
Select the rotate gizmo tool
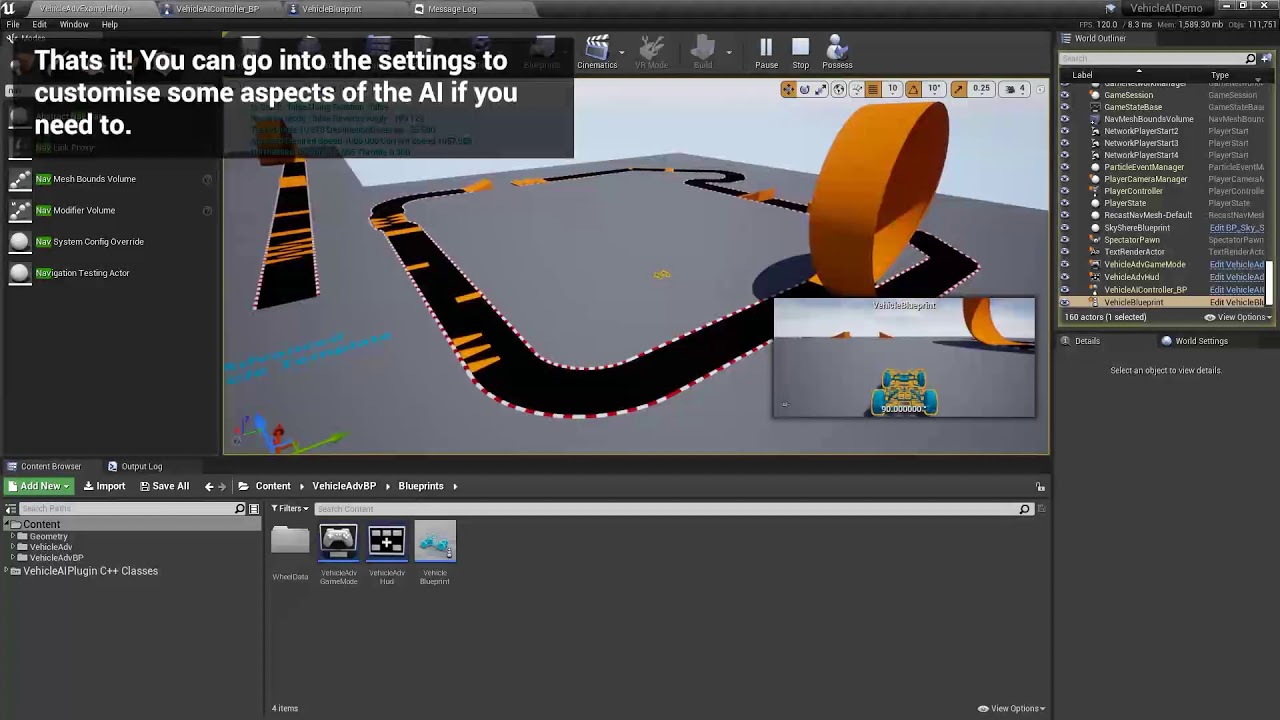click(x=805, y=89)
